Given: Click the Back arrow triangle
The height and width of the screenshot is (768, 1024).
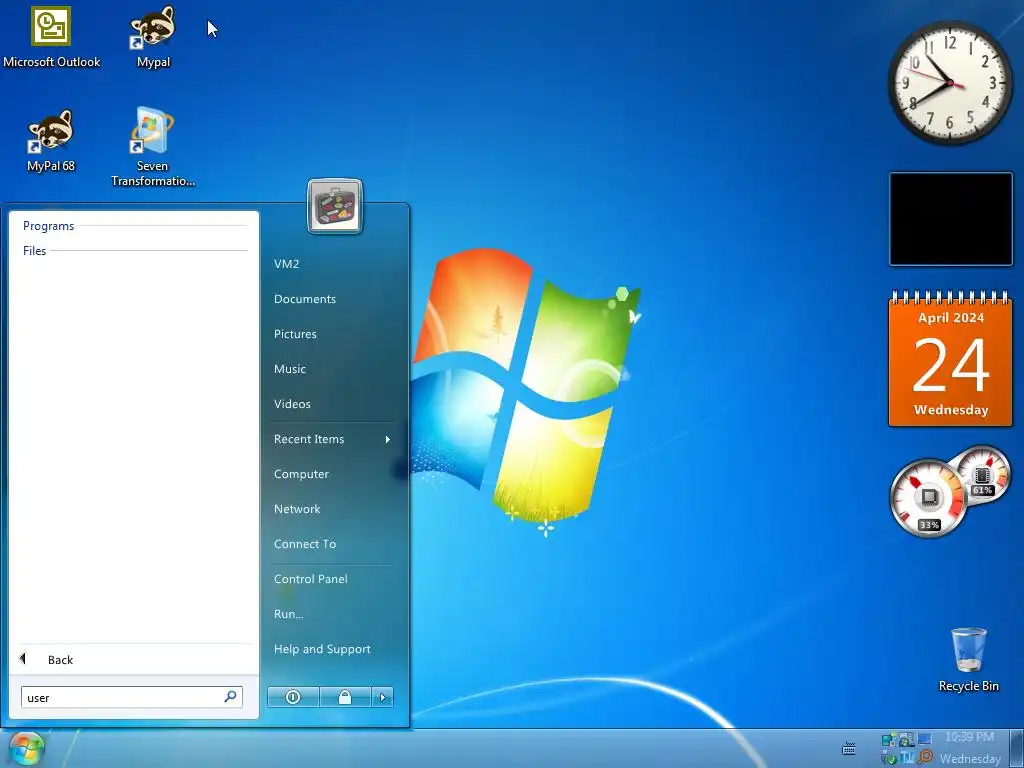Looking at the screenshot, I should click(23, 658).
